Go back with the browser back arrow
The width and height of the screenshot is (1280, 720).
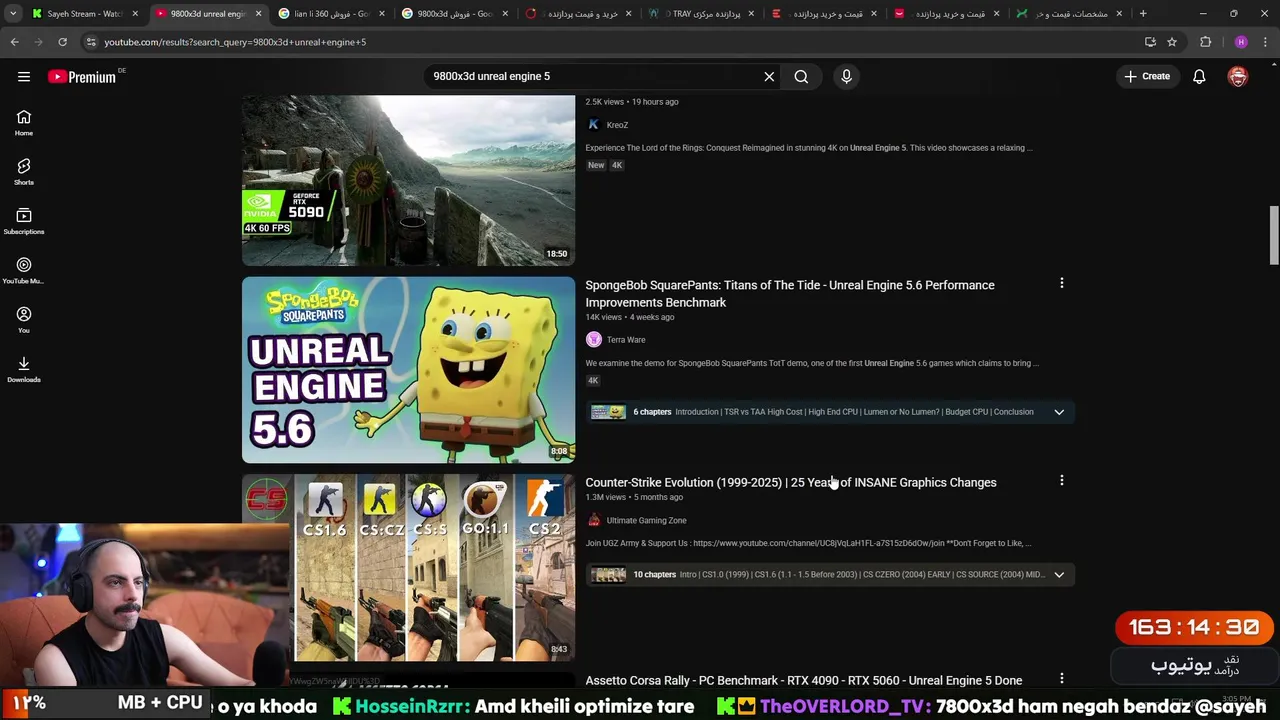tap(14, 42)
